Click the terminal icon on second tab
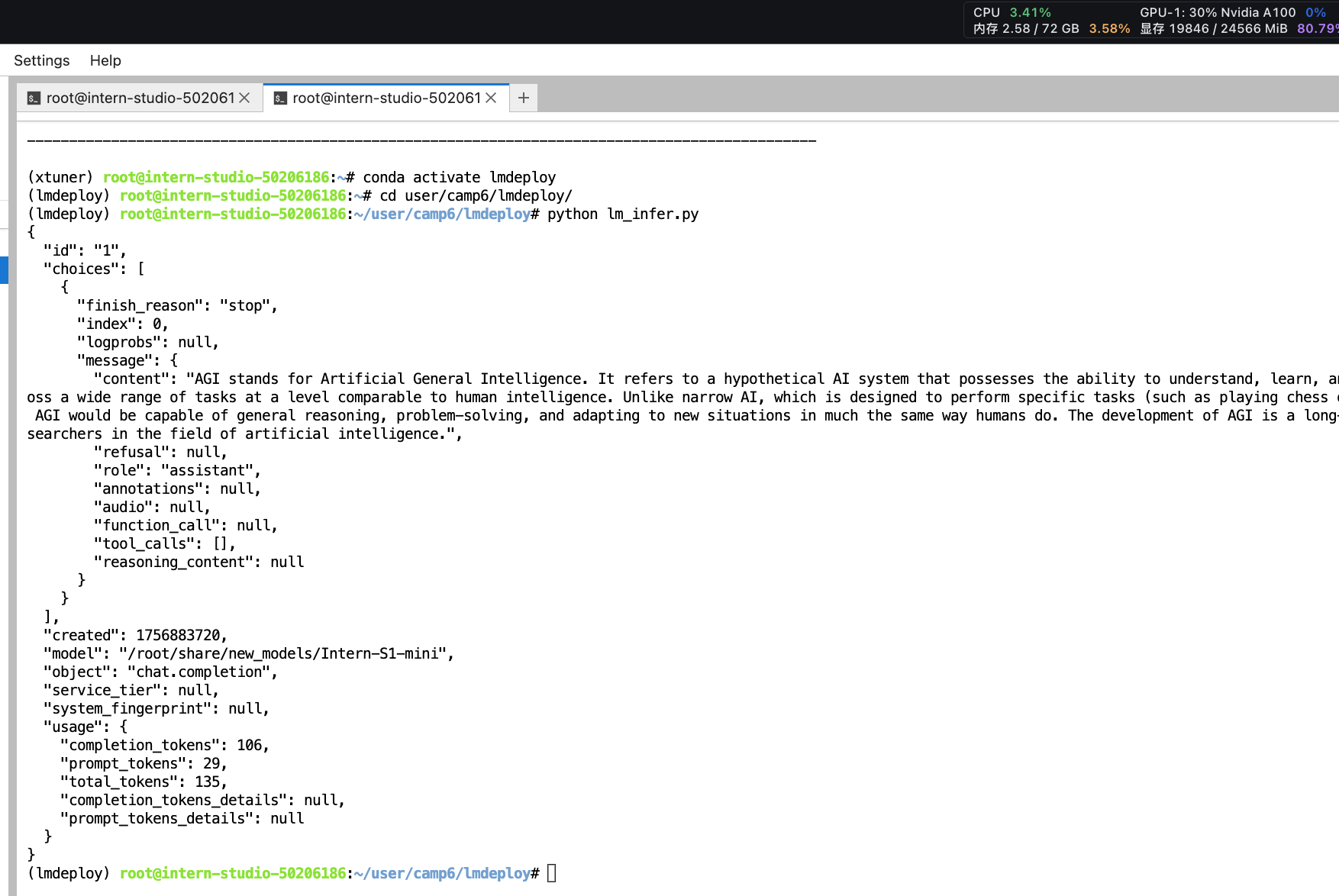Image resolution: width=1339 pixels, height=896 pixels. (280, 98)
